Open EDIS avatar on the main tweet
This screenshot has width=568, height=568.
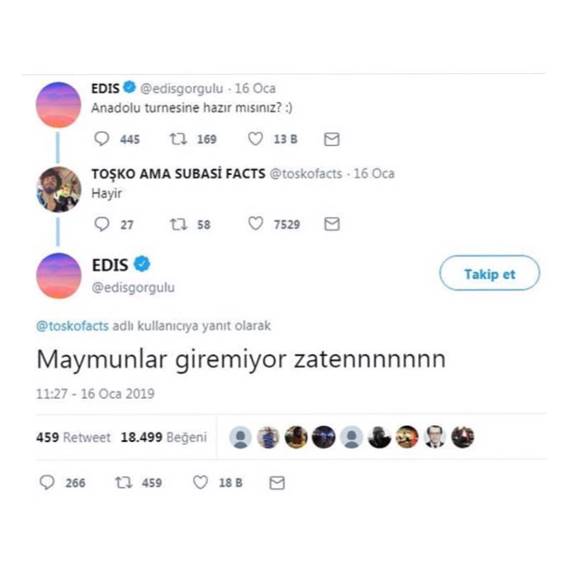[x=58, y=275]
